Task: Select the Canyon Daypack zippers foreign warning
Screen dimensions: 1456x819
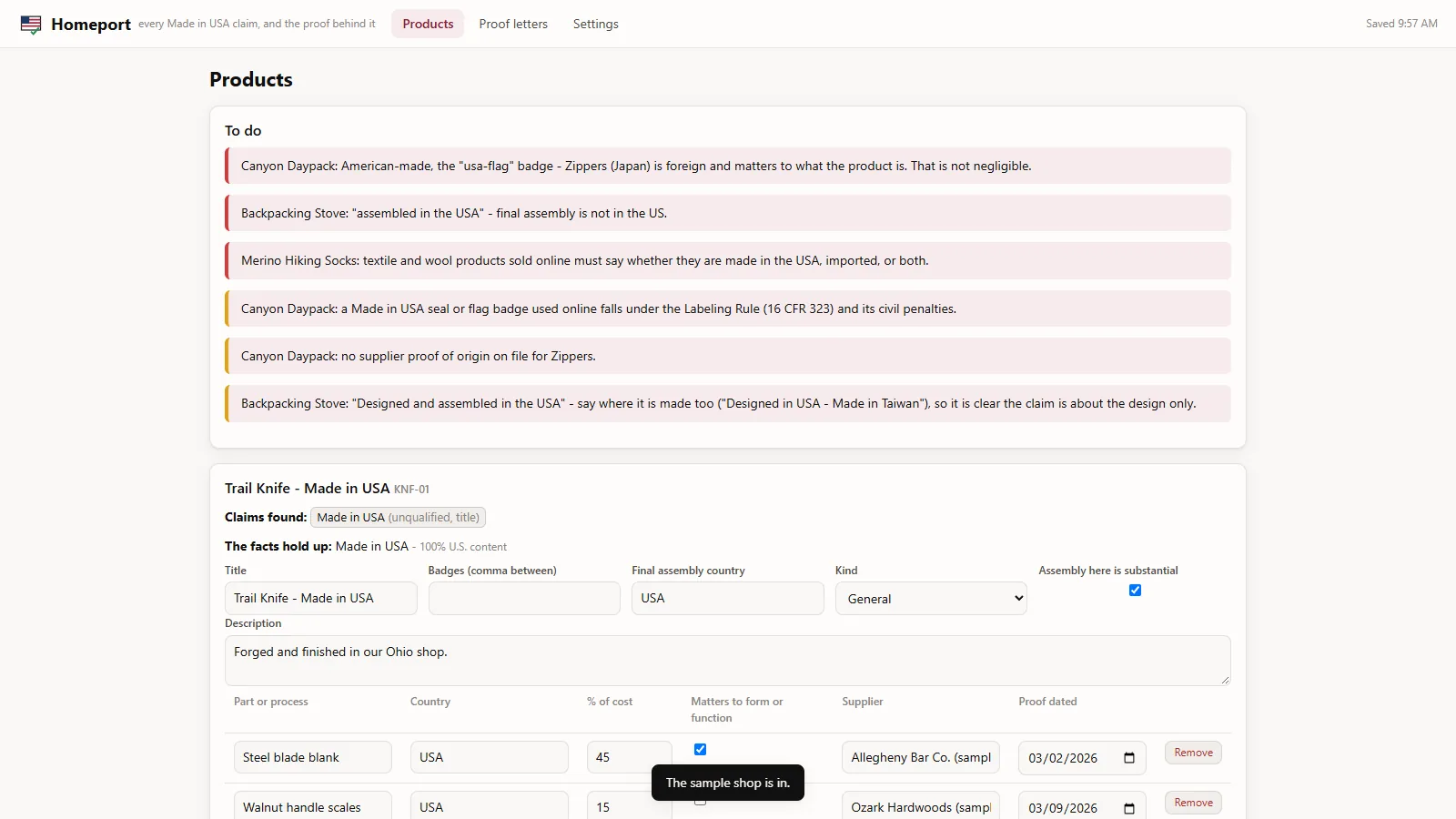Action: tap(728, 166)
